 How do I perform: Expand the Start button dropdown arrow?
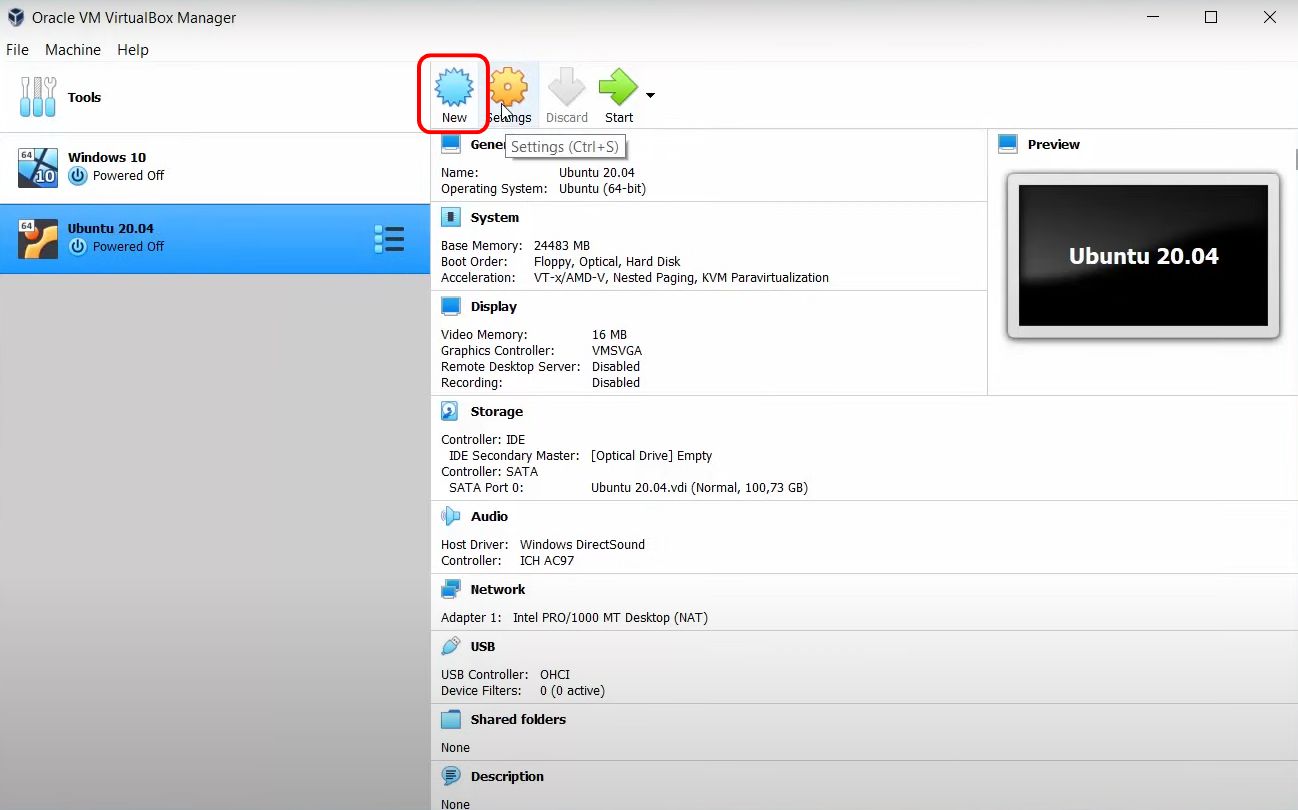click(649, 94)
